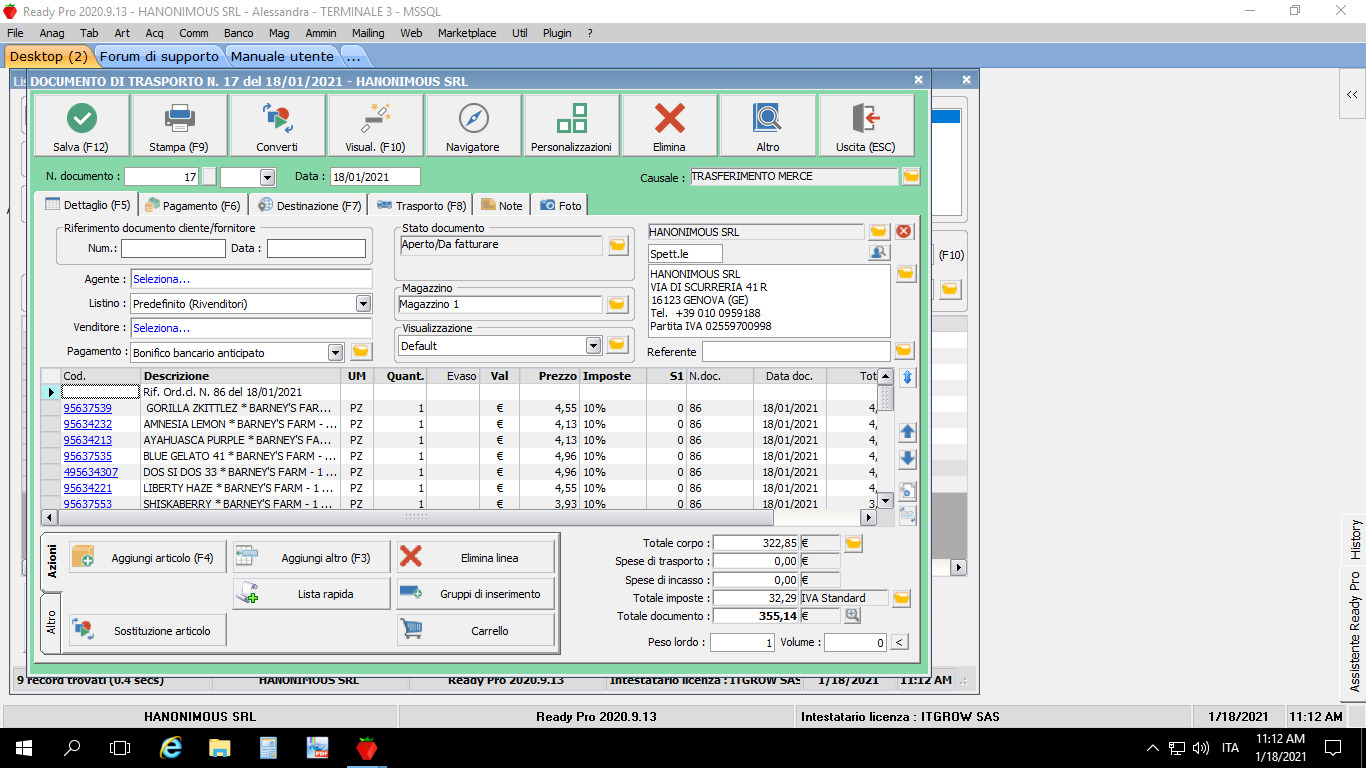
Task: Click the Windows Search taskbar icon
Action: pos(72,747)
